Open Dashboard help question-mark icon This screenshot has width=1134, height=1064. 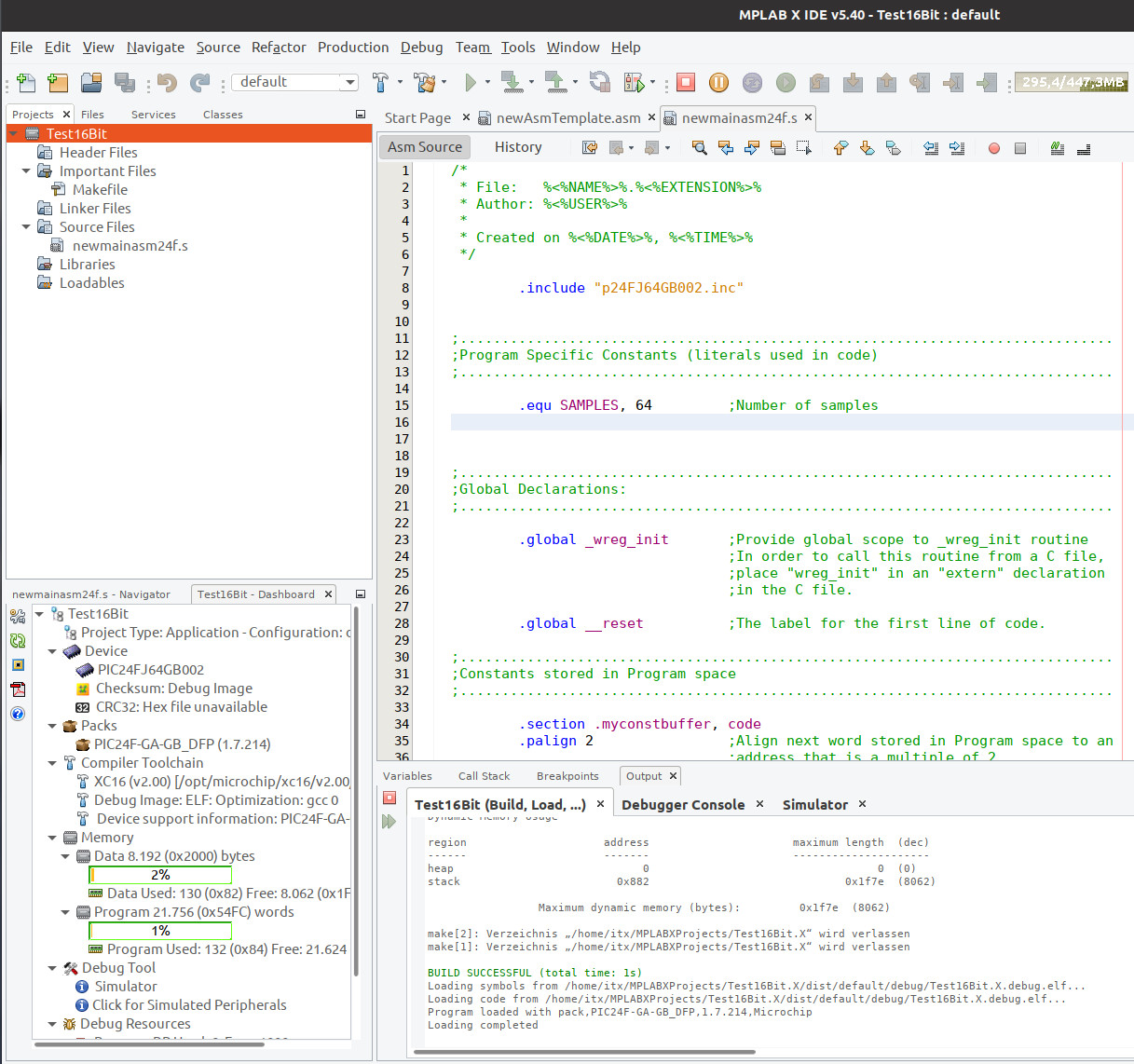18,714
